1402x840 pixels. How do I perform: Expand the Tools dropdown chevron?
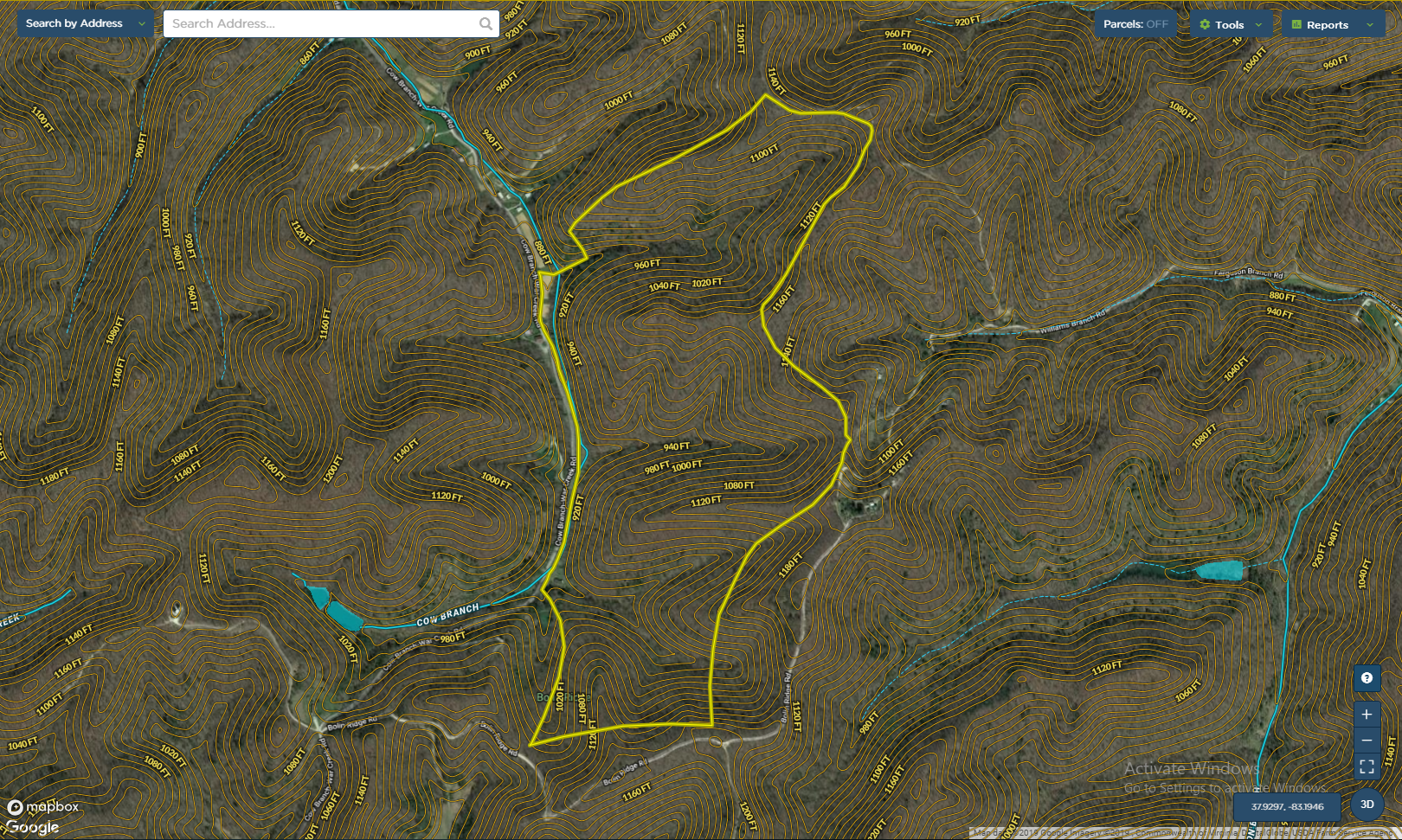tap(1258, 25)
